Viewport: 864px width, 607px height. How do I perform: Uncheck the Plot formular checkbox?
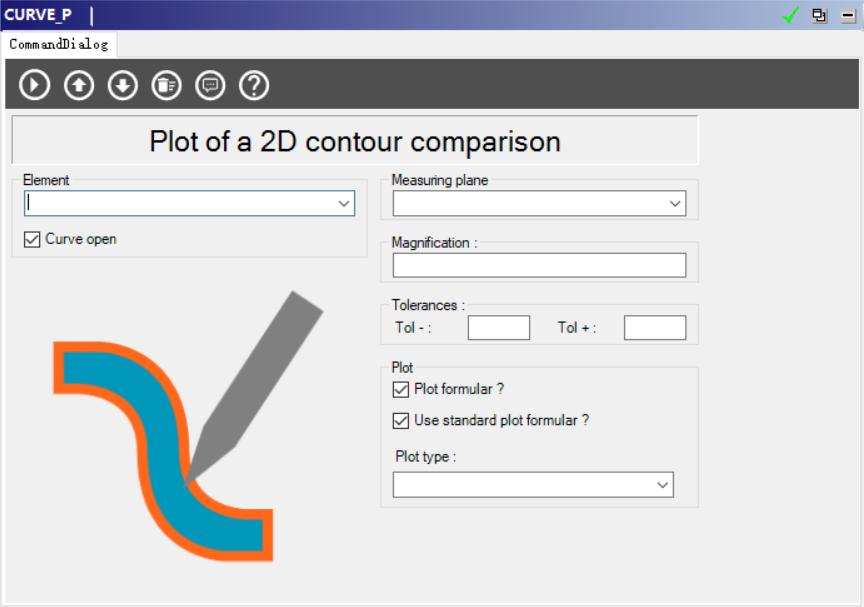401,390
